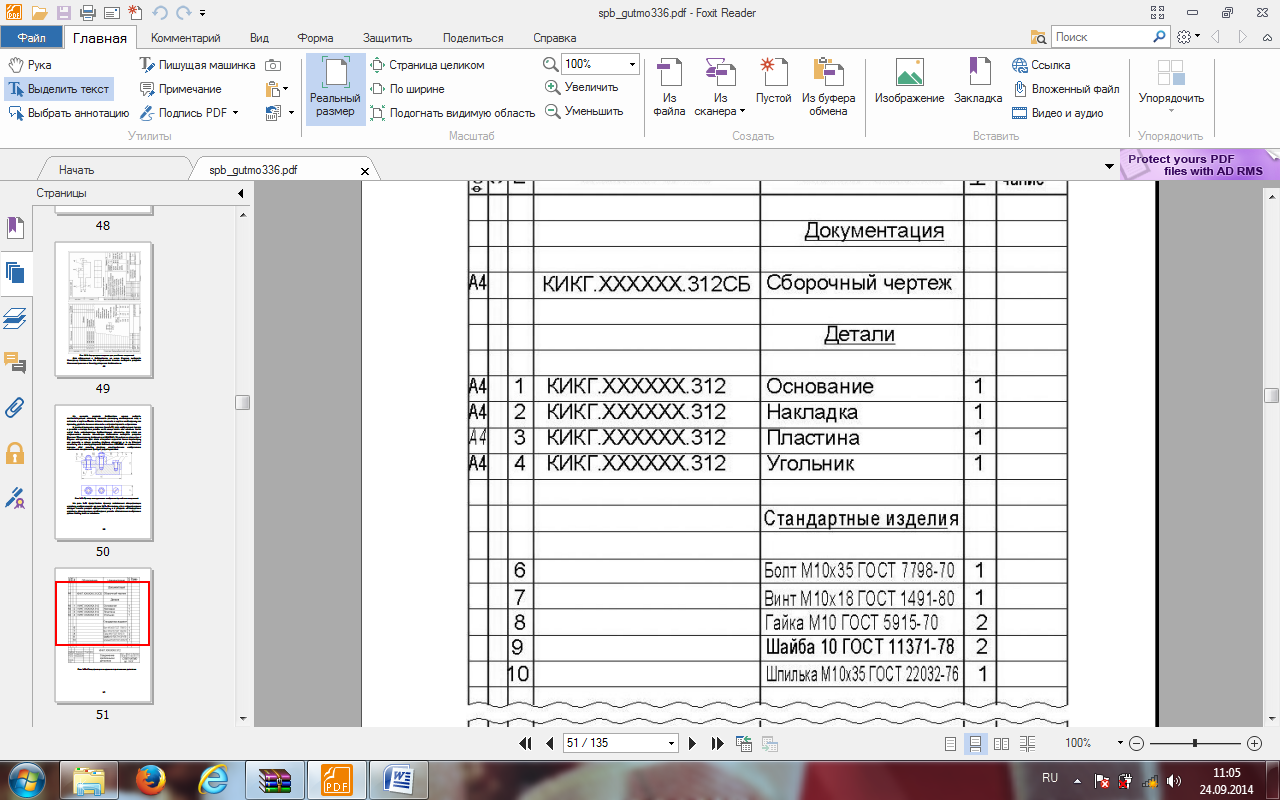Set zoom to Реальный размер

335,88
